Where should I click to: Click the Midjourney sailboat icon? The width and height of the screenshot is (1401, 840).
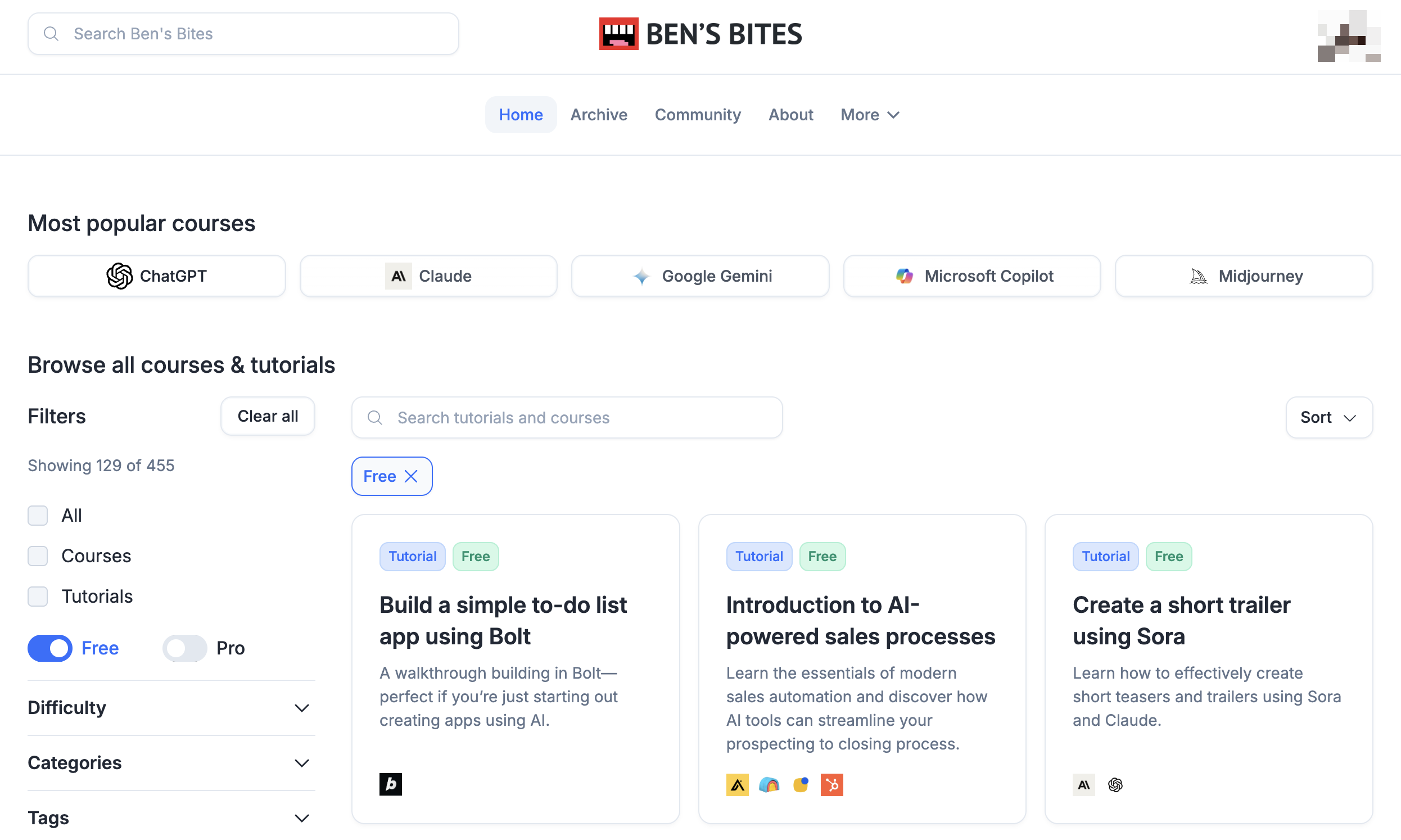1198,276
